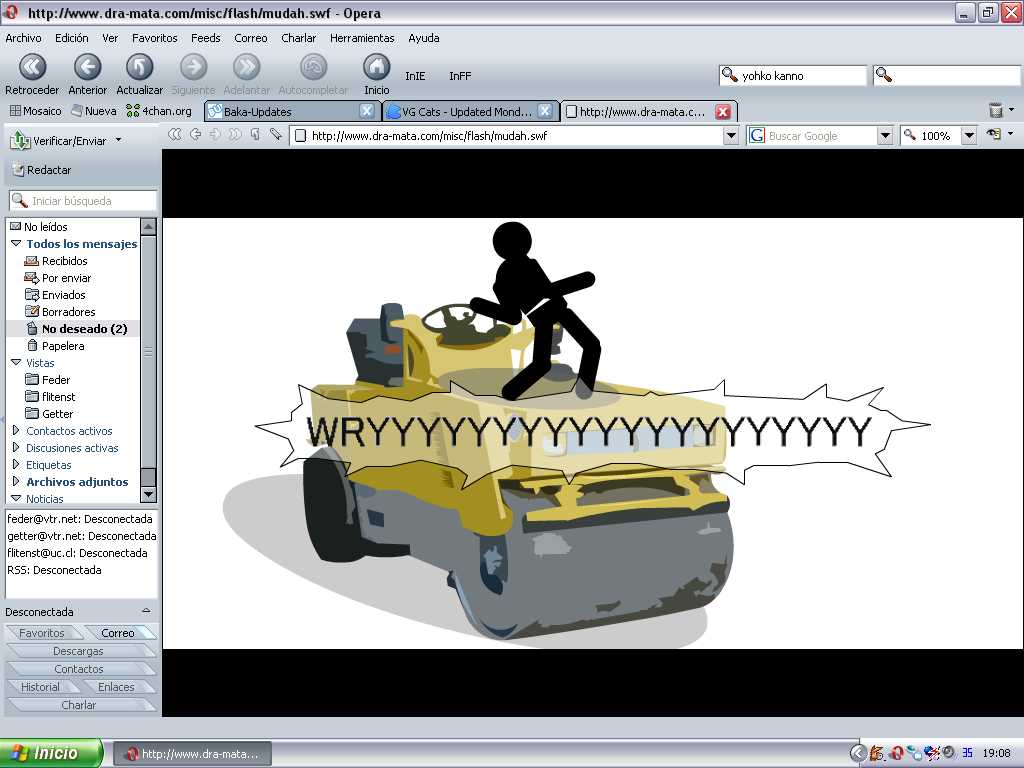Expand the Discusiones activas section

tap(16, 447)
